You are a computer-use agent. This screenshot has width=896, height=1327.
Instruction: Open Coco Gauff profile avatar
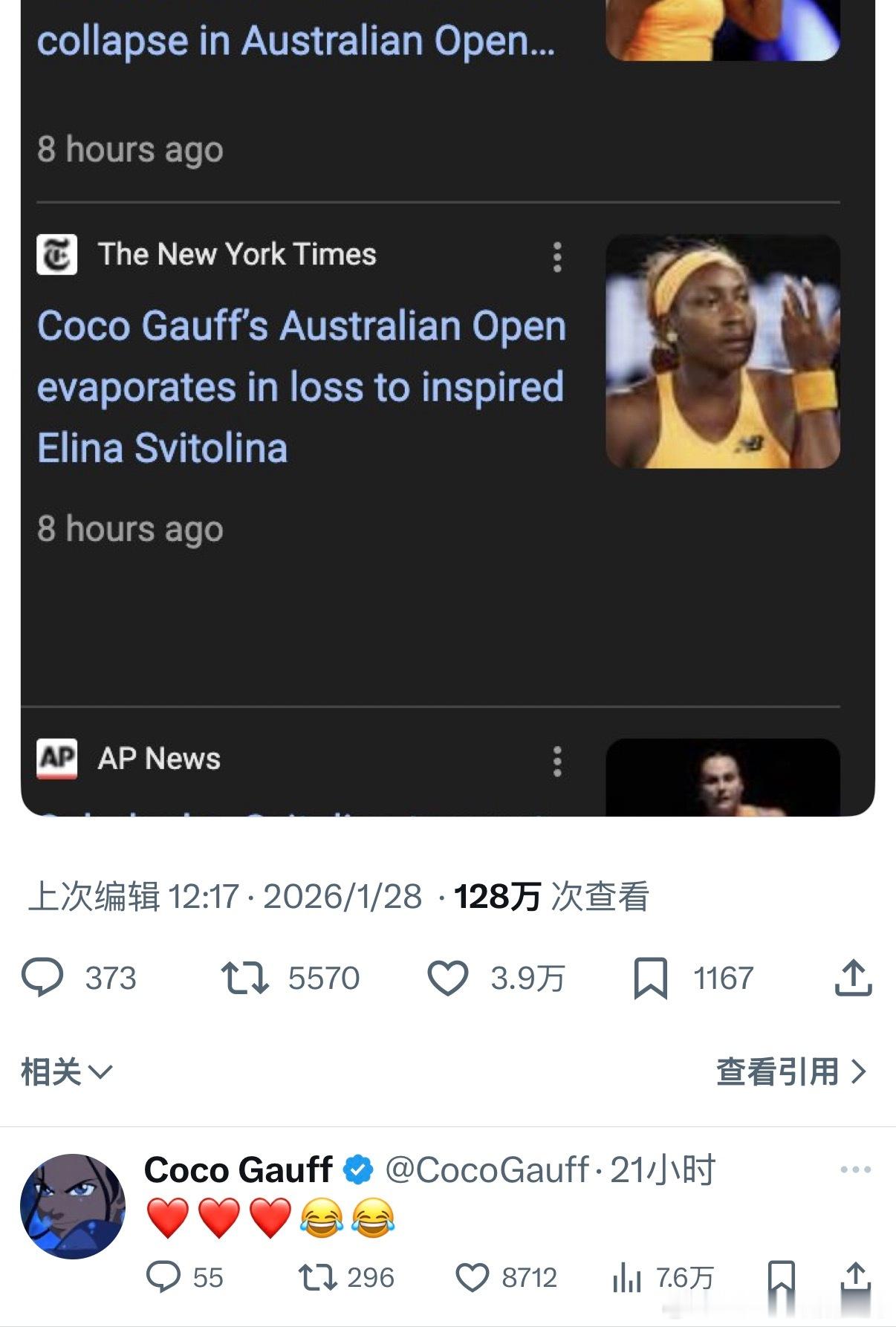(72, 1206)
